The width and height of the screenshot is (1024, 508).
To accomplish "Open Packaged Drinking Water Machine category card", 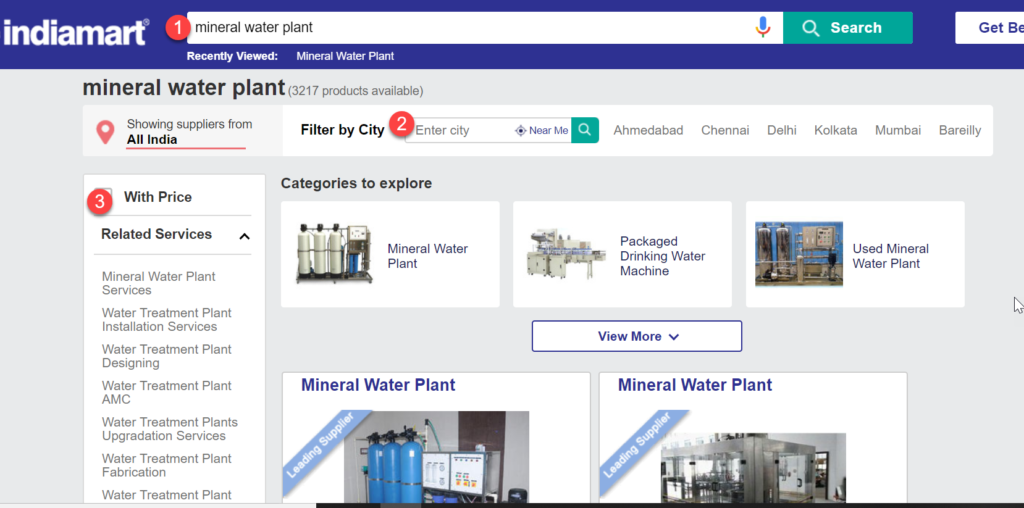I will pyautogui.click(x=622, y=254).
